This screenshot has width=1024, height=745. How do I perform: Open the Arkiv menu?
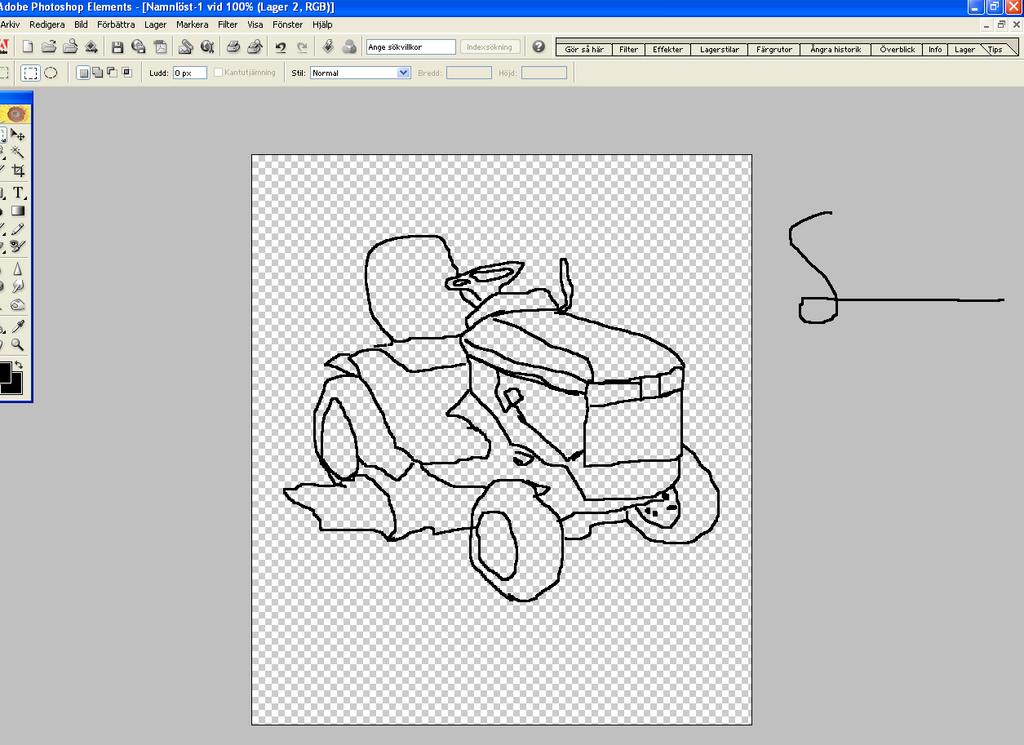(10, 25)
